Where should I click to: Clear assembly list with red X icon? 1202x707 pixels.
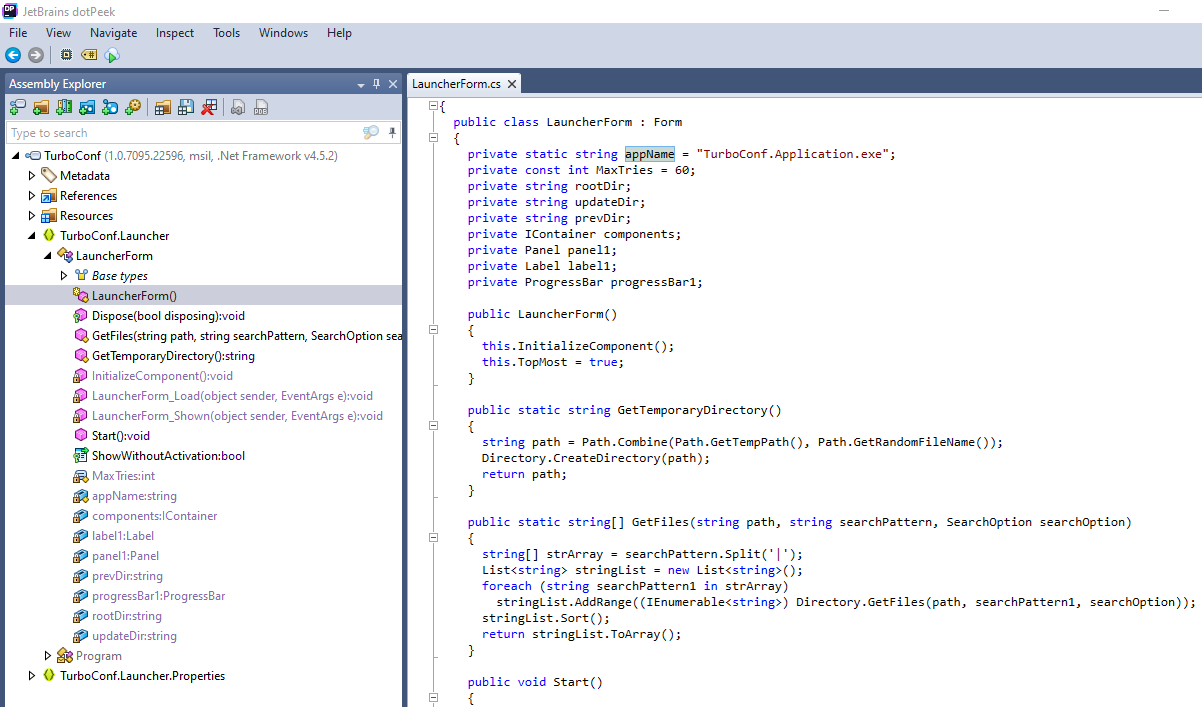pyautogui.click(x=208, y=107)
